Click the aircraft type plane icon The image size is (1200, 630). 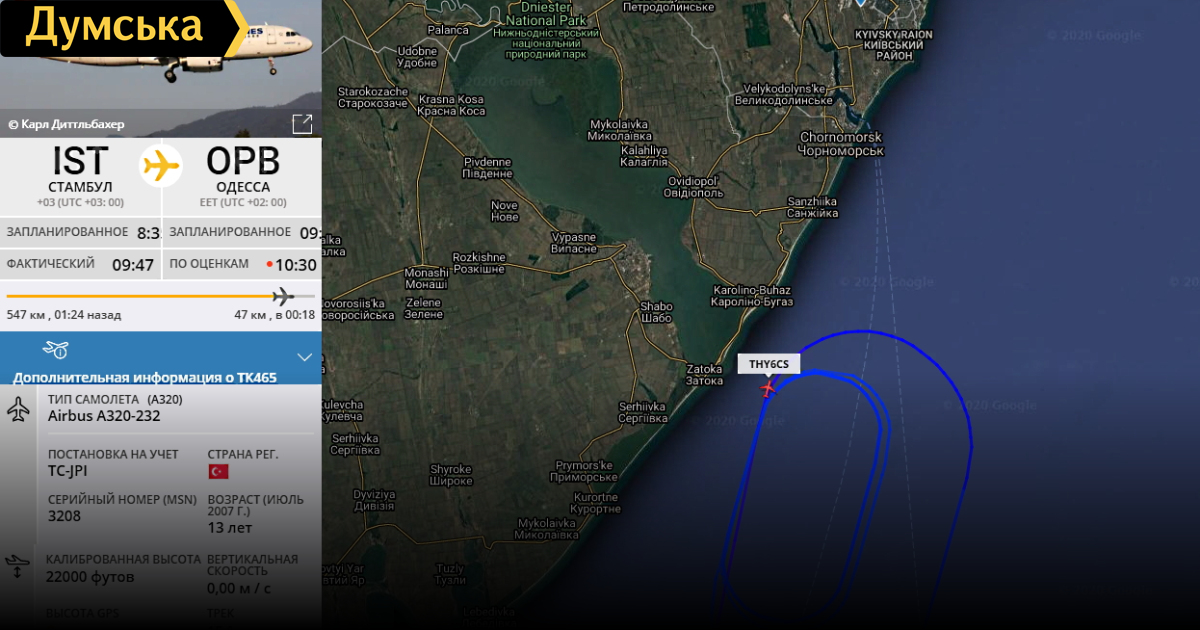click(18, 409)
